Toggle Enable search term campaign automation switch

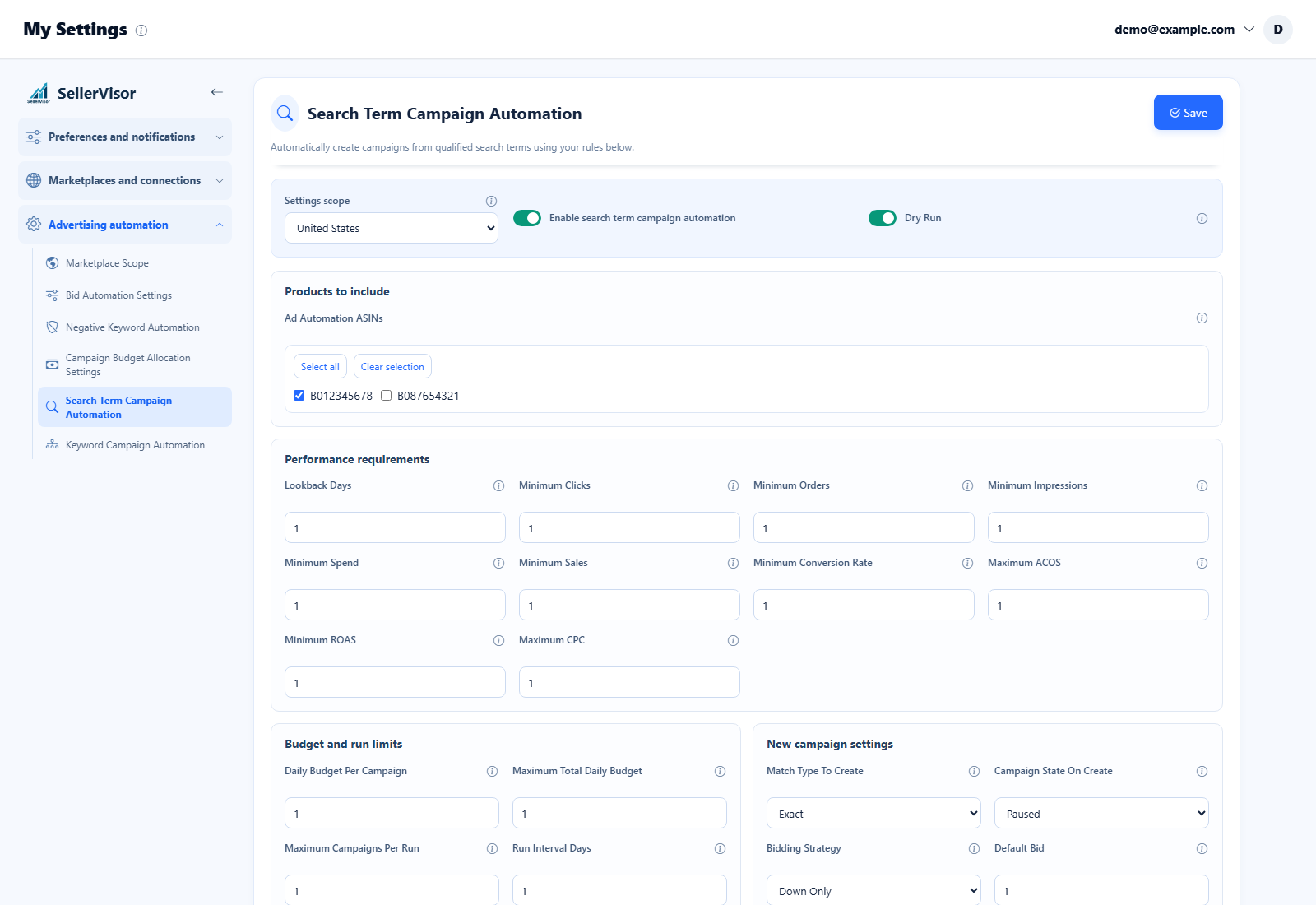pyautogui.click(x=527, y=218)
